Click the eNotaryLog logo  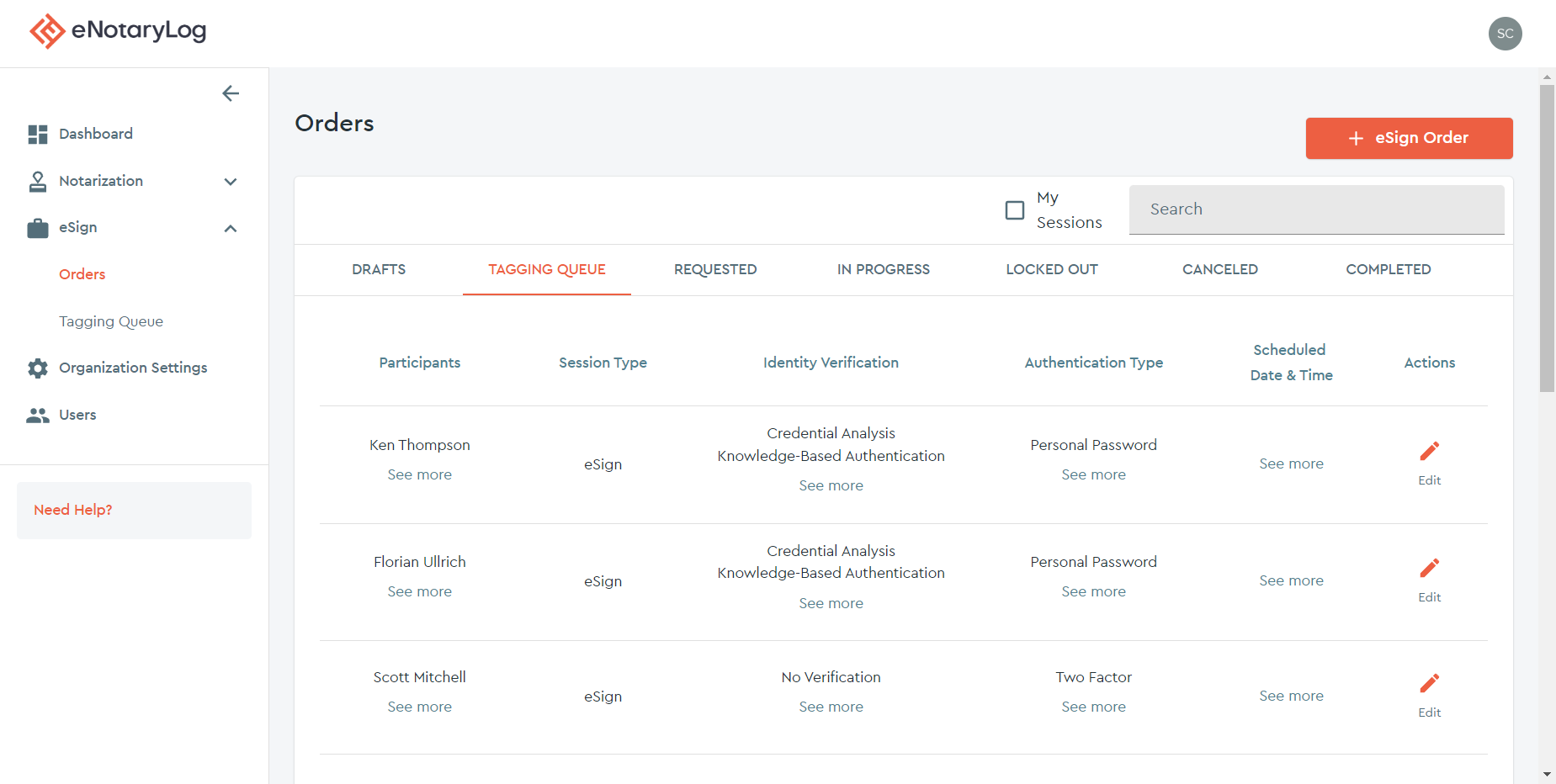[x=118, y=31]
